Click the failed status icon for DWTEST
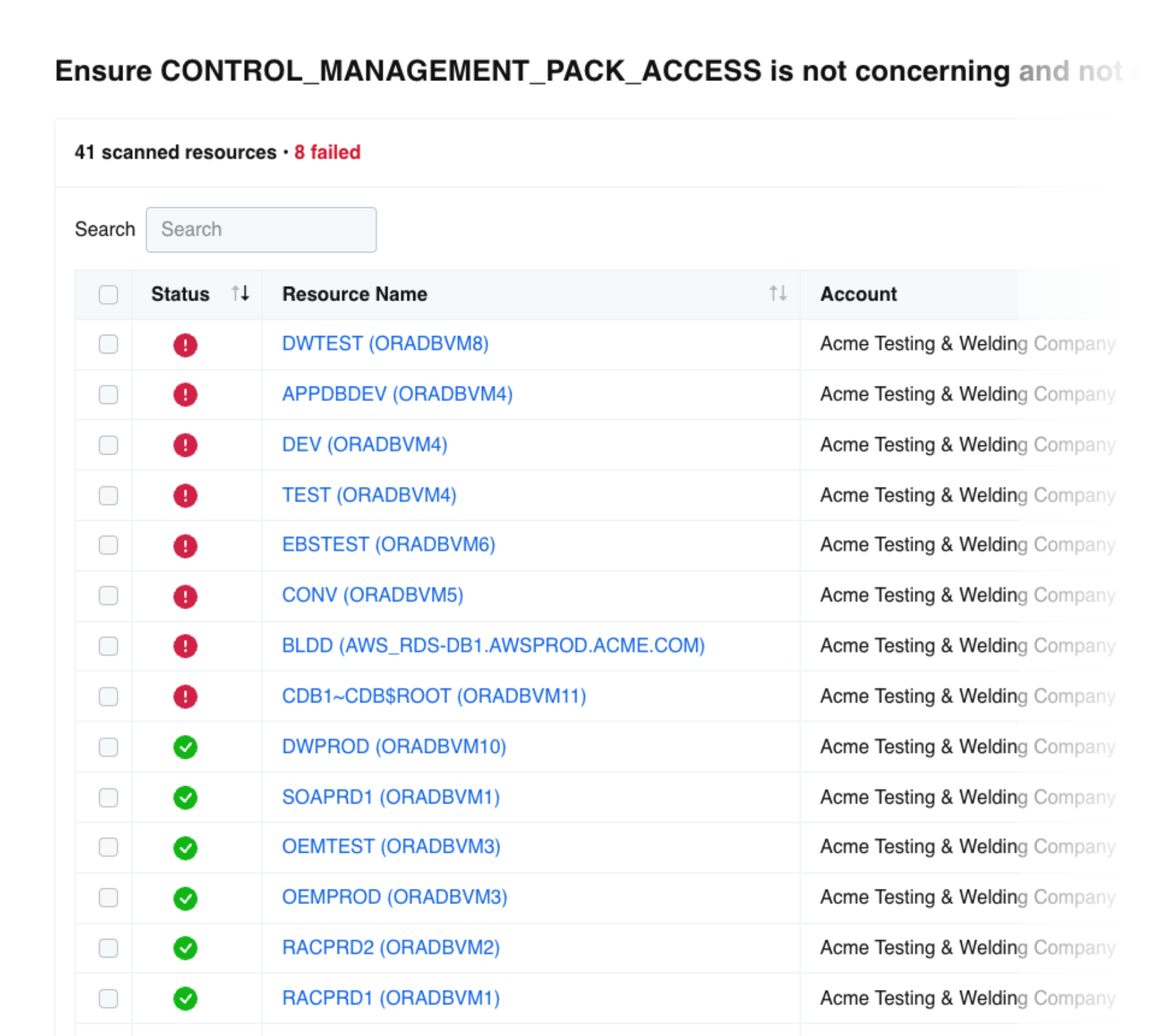Image resolution: width=1166 pixels, height=1036 pixels. click(186, 344)
